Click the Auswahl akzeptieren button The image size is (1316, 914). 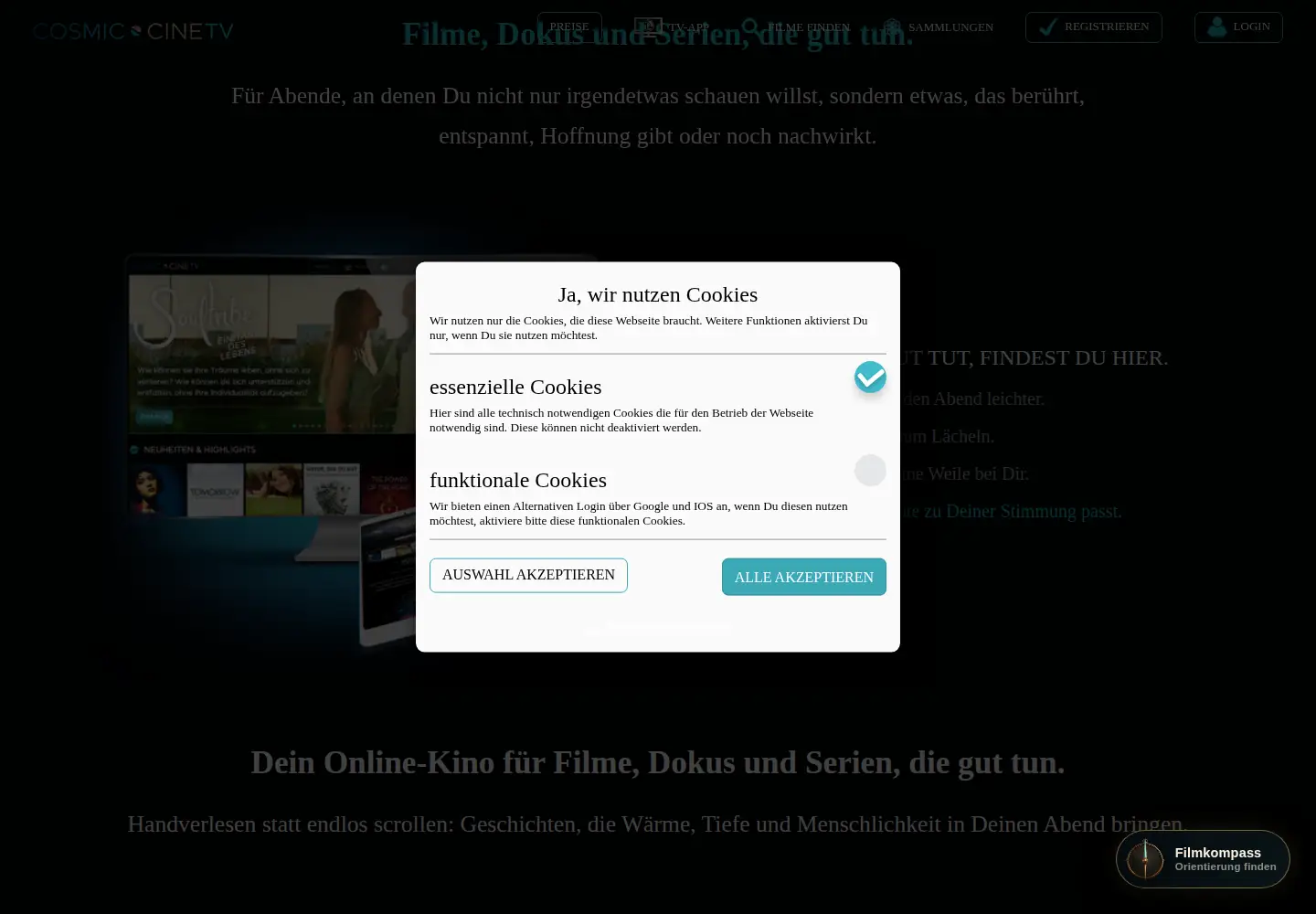click(528, 575)
